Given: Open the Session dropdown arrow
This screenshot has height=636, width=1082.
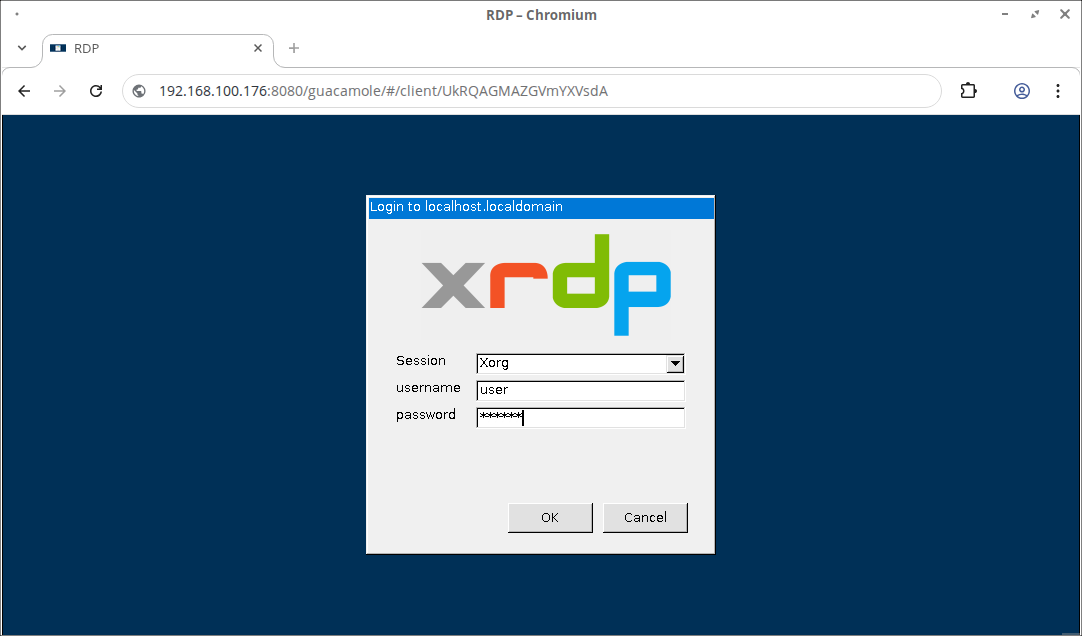Looking at the screenshot, I should click(x=675, y=364).
